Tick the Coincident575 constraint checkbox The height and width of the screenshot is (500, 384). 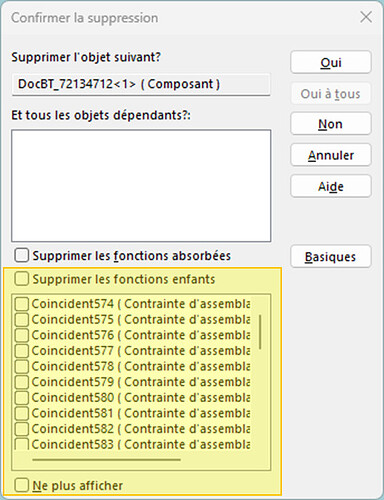tap(22, 319)
